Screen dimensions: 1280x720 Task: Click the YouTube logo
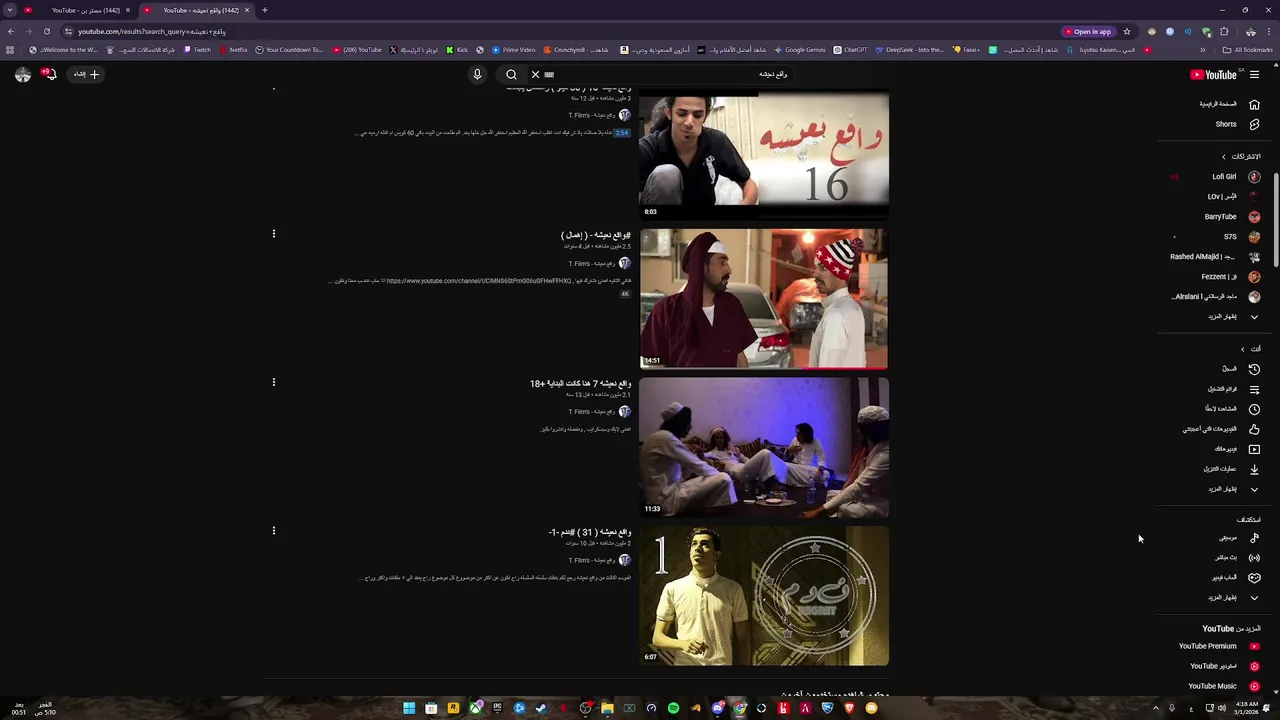pyautogui.click(x=1214, y=74)
